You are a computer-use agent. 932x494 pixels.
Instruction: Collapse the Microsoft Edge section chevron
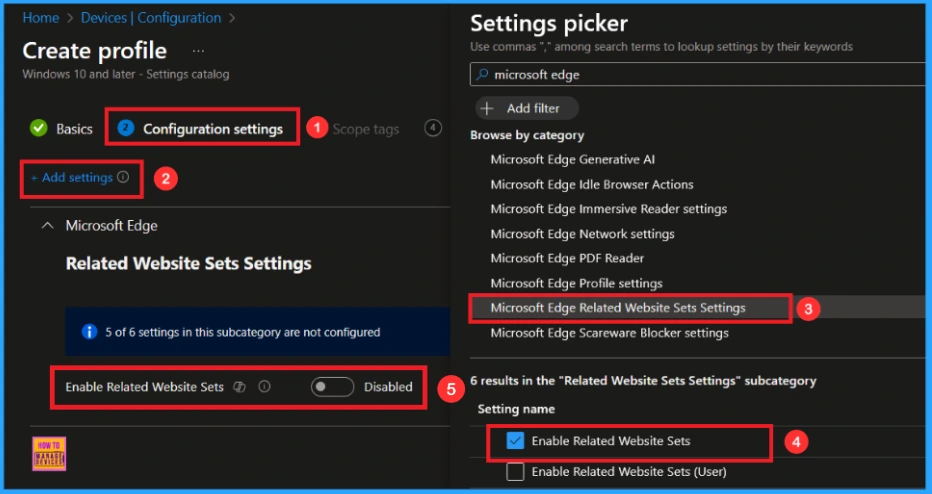coord(48,226)
